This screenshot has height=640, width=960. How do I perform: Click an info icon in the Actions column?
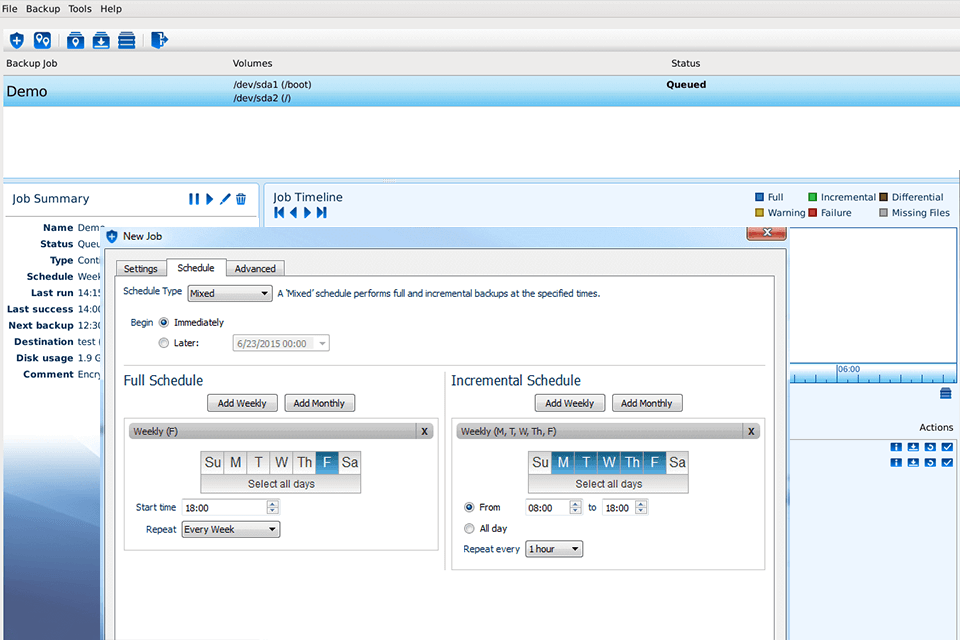tap(895, 446)
